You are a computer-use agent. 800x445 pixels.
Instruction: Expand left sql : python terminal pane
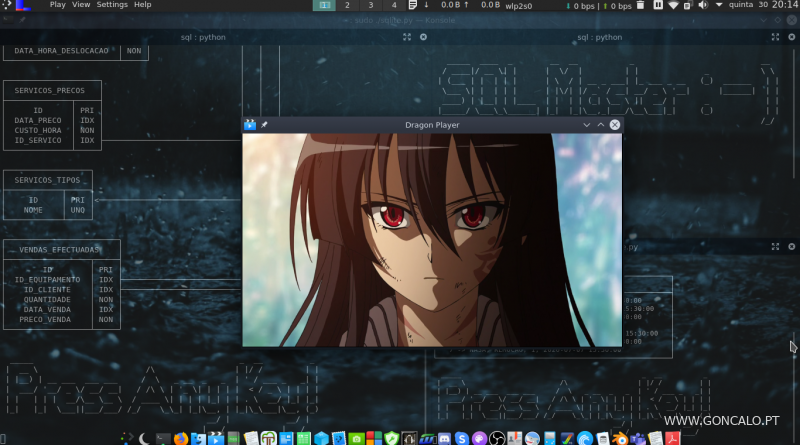pos(407,37)
